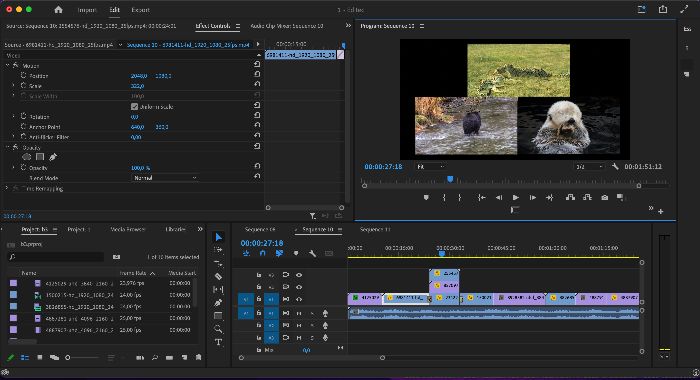
Task: Open Sequence 11 timeline tab
Action: click(375, 230)
